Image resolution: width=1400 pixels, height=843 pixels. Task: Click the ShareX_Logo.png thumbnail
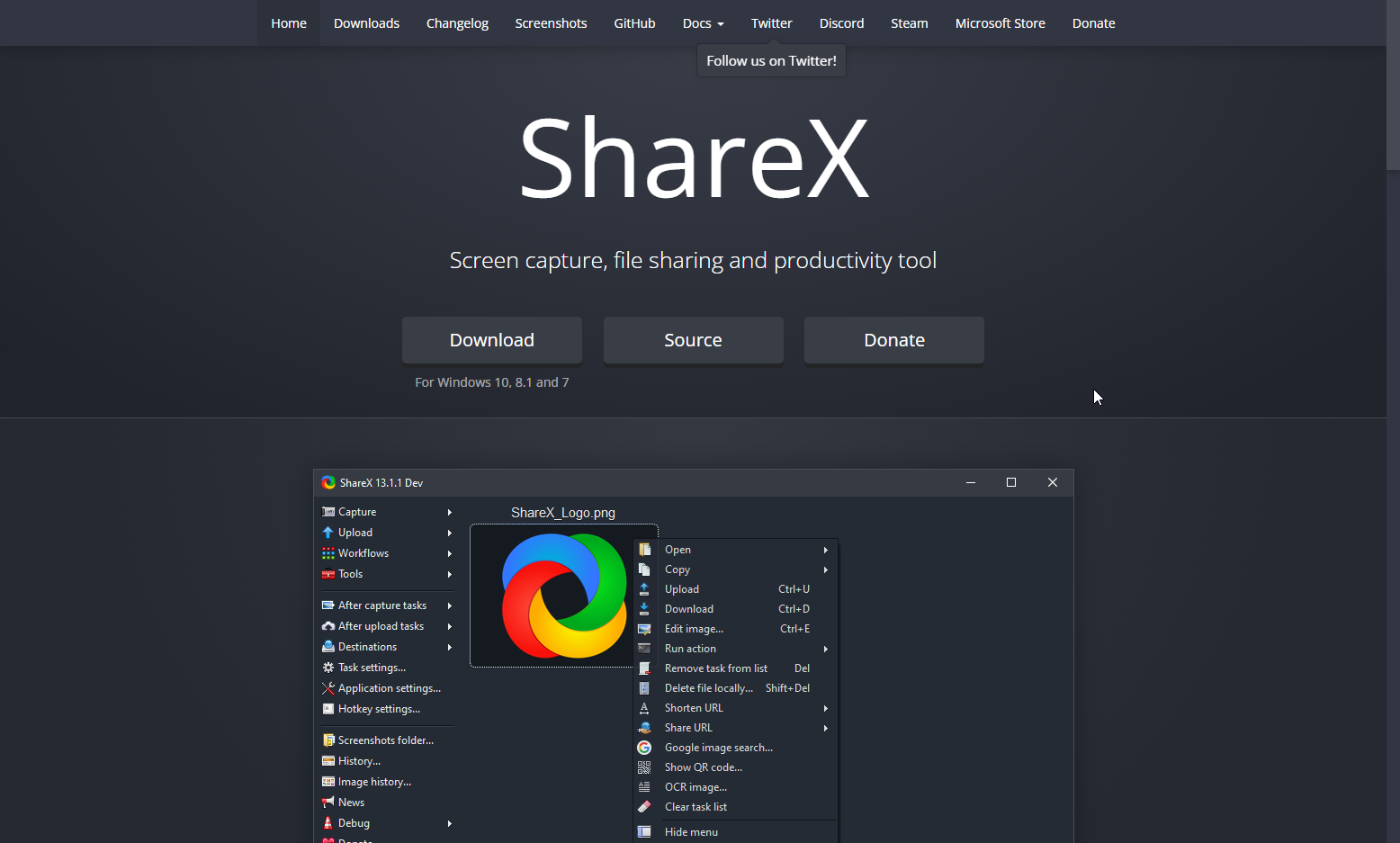coord(563,596)
